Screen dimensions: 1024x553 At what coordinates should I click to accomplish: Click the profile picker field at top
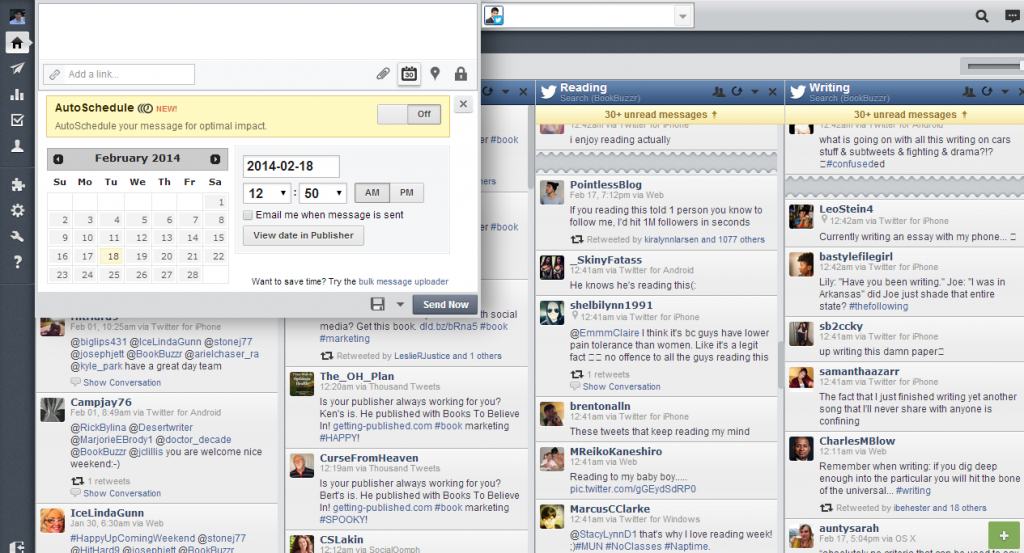tap(587, 16)
